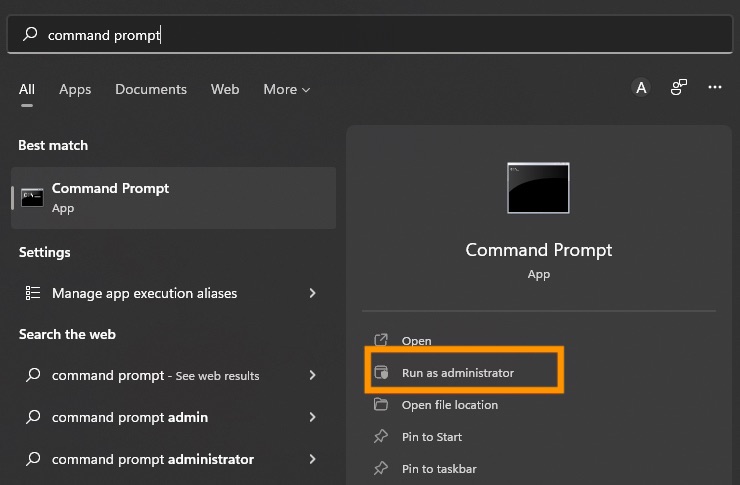The image size is (740, 485).
Task: Click the search magnifier icon in search box
Action: point(30,35)
